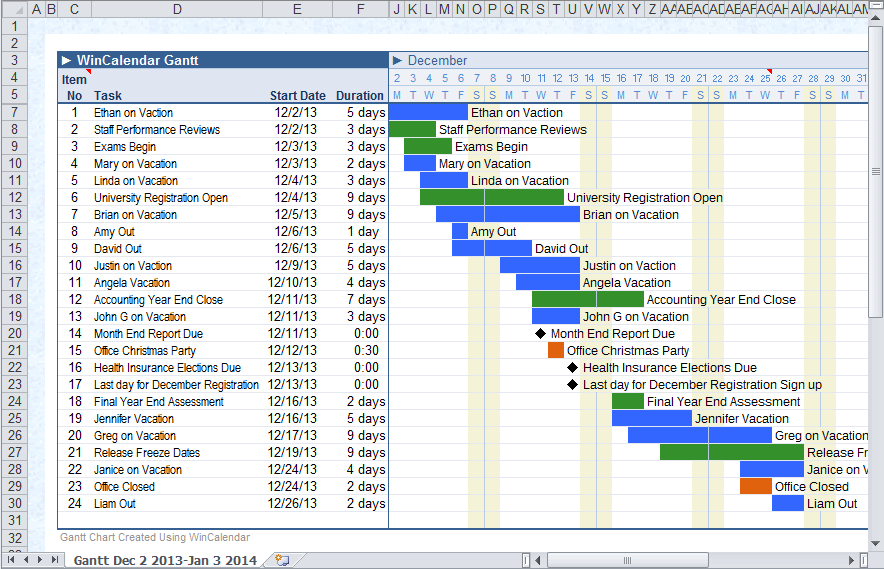Click the Health Insurance Elections Due diamond

pos(572,368)
